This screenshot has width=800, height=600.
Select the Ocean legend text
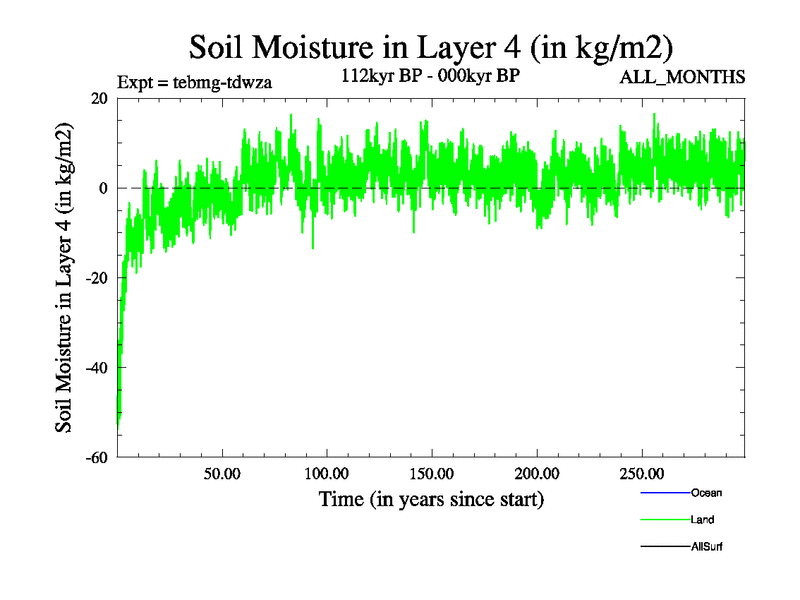pyautogui.click(x=706, y=493)
